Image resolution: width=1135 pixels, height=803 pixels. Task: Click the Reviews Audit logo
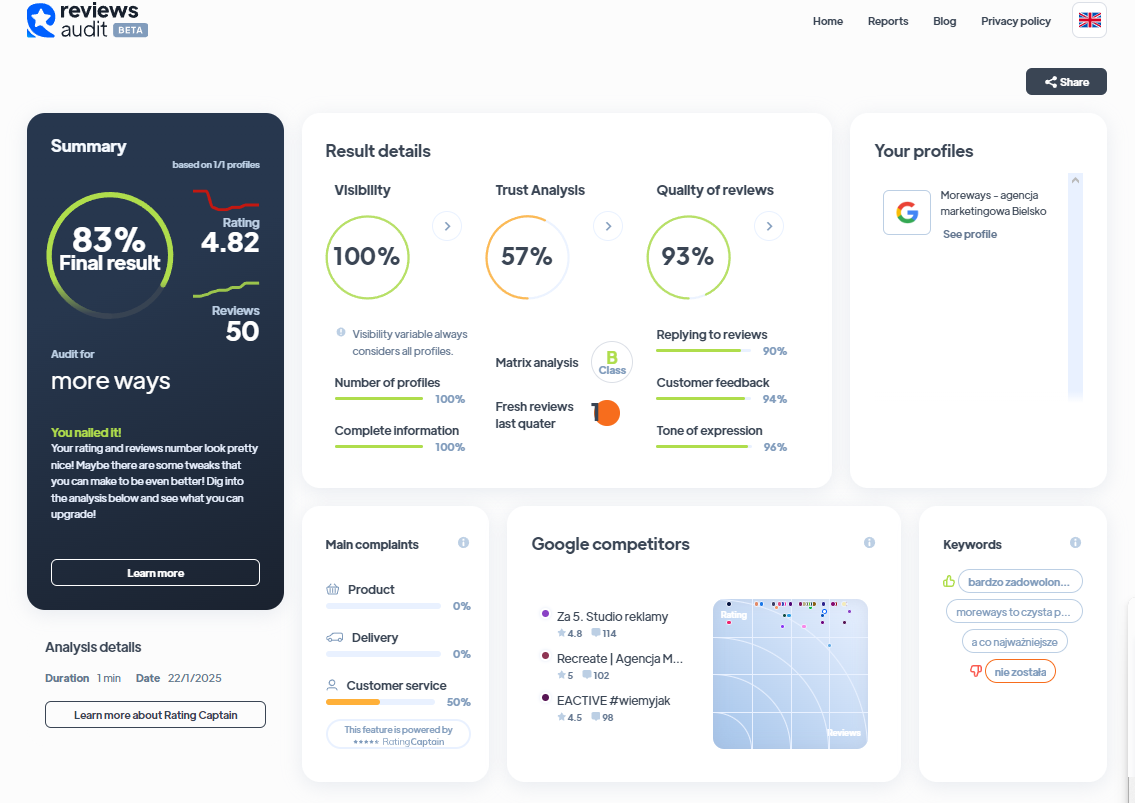(x=87, y=20)
